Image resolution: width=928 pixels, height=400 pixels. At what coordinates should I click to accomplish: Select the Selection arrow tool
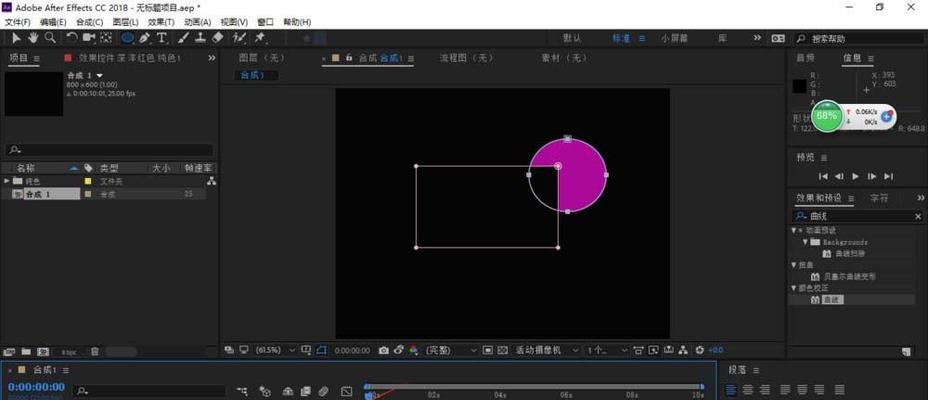click(17, 38)
